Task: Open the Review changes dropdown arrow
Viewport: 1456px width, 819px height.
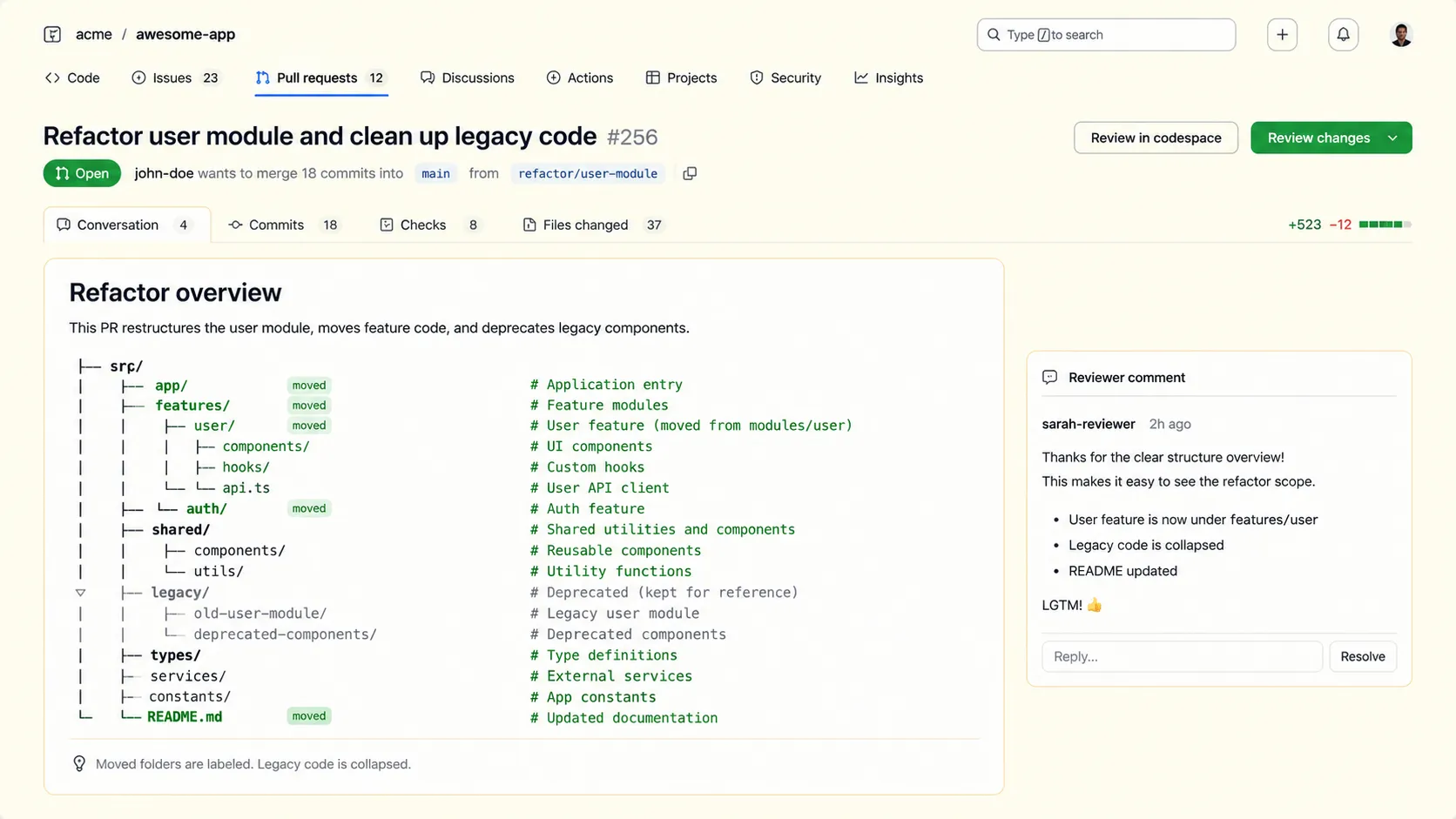Action: pyautogui.click(x=1392, y=138)
